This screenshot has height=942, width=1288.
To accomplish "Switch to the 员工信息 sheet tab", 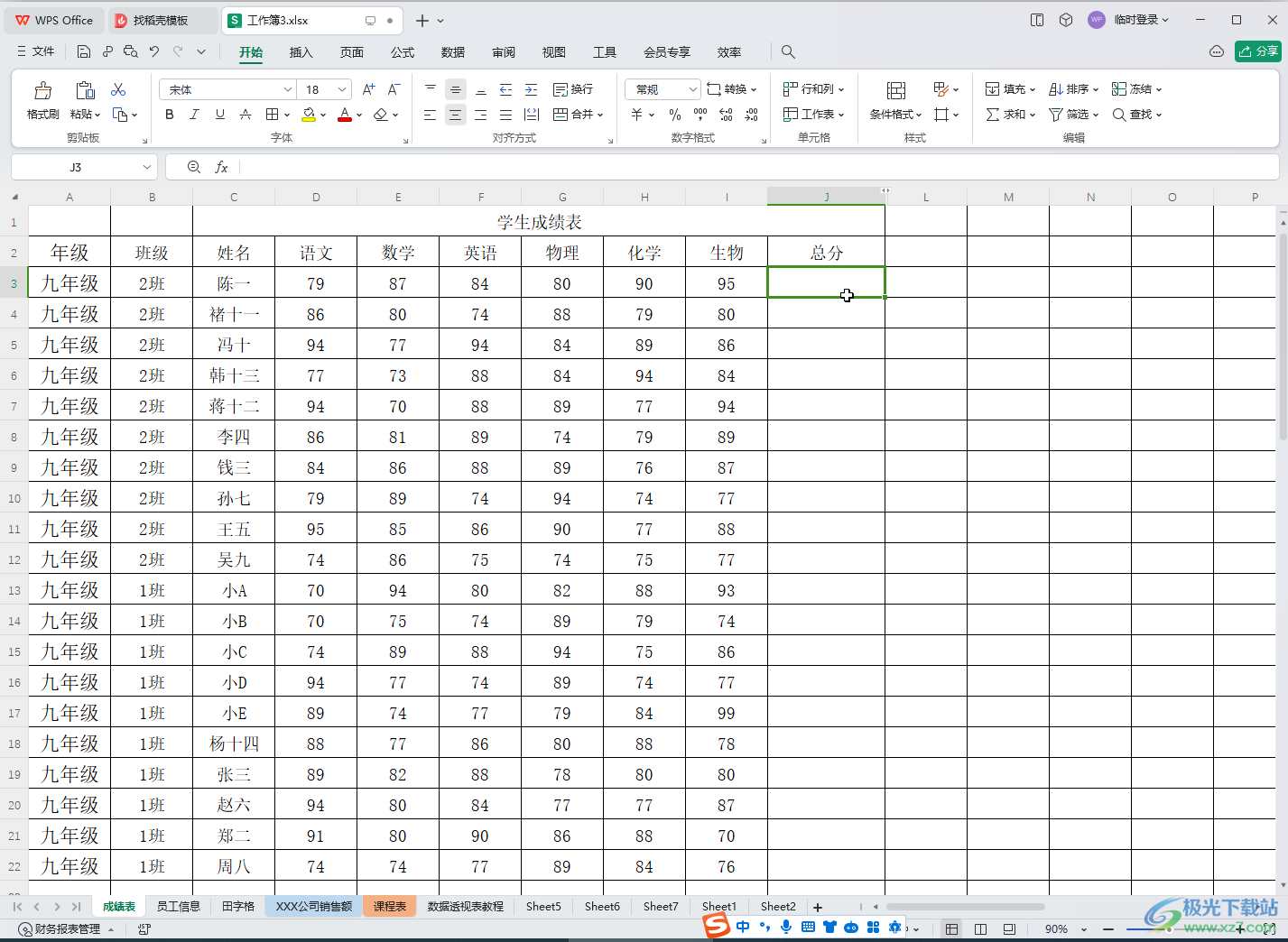I will 178,906.
